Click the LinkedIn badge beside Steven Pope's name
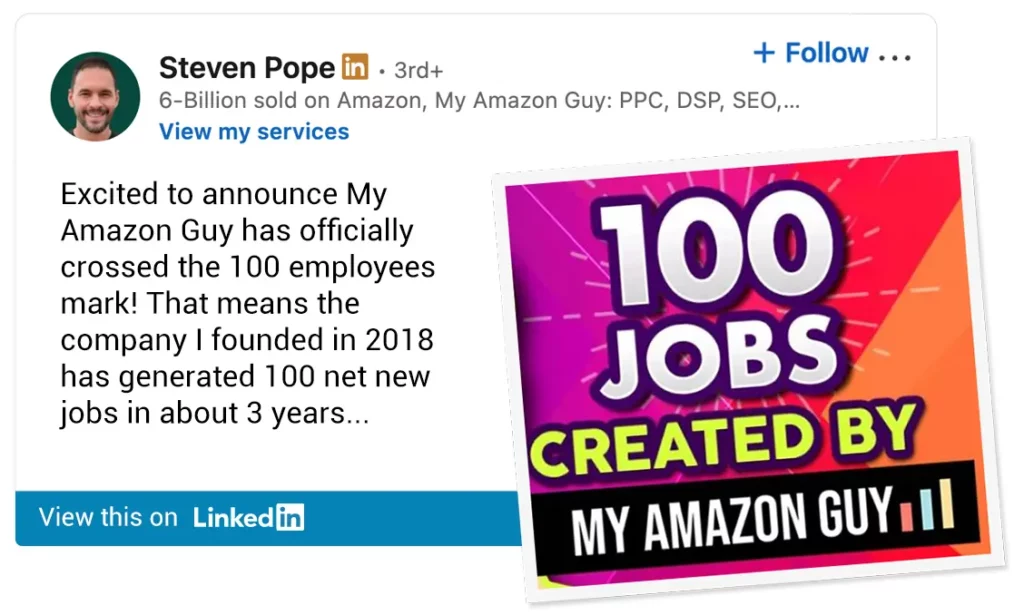Screen dimensions: 1024x615 [x=356, y=67]
